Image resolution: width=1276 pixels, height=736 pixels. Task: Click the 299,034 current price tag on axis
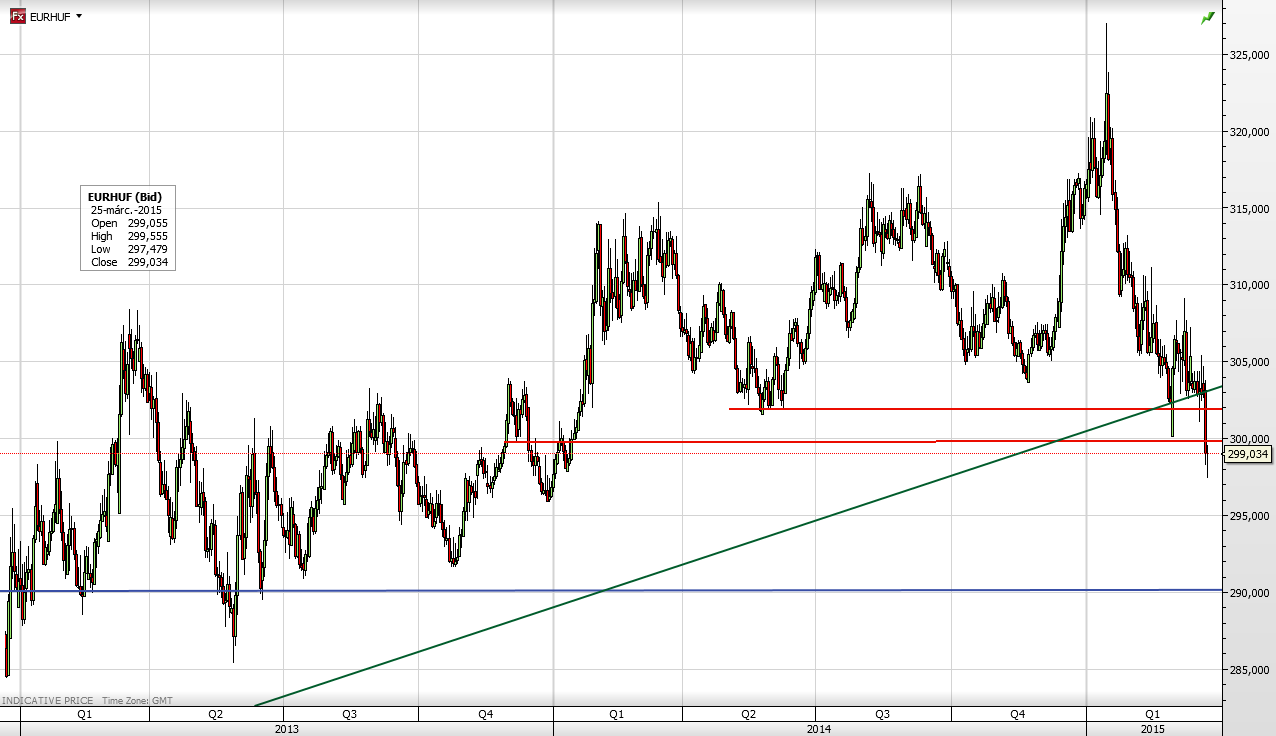click(x=1248, y=454)
